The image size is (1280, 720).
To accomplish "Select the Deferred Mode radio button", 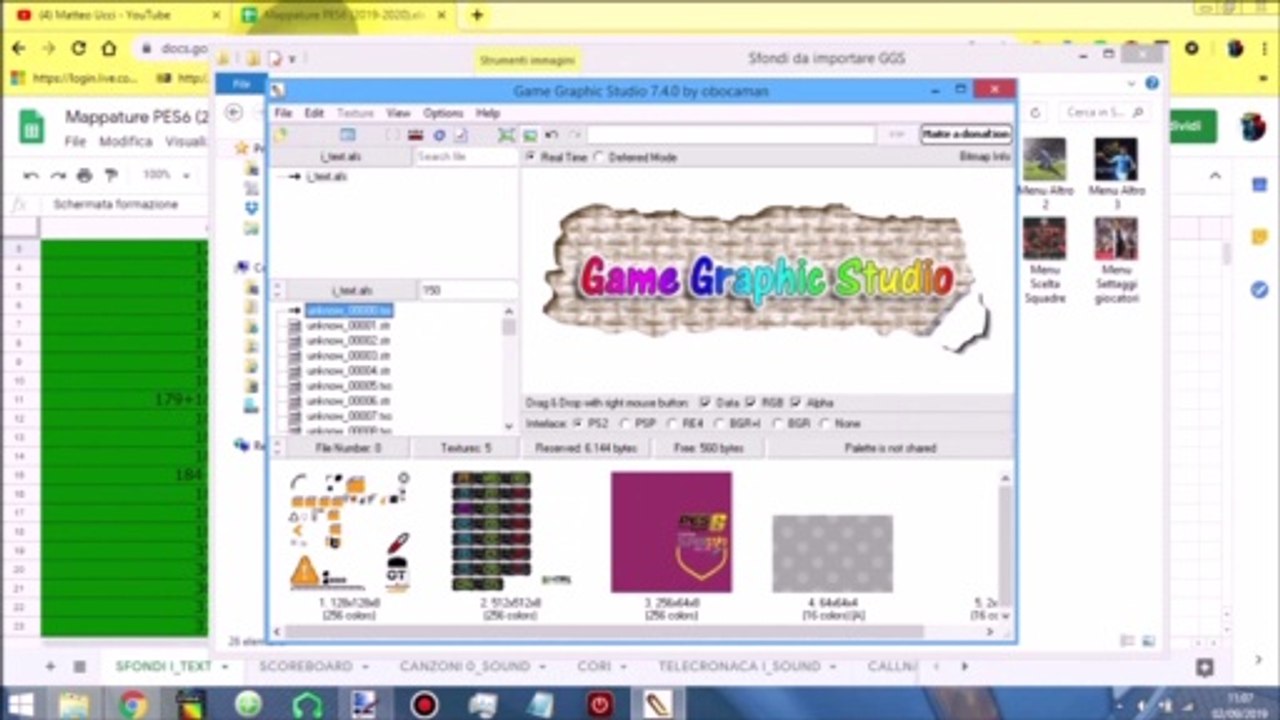I will (599, 157).
